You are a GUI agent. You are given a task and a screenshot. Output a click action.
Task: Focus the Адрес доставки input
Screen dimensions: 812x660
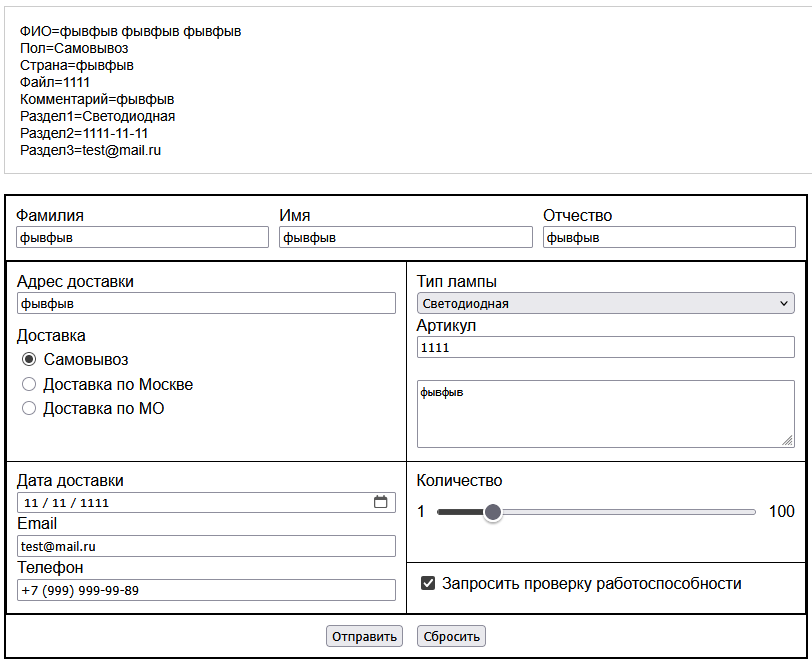coord(206,303)
